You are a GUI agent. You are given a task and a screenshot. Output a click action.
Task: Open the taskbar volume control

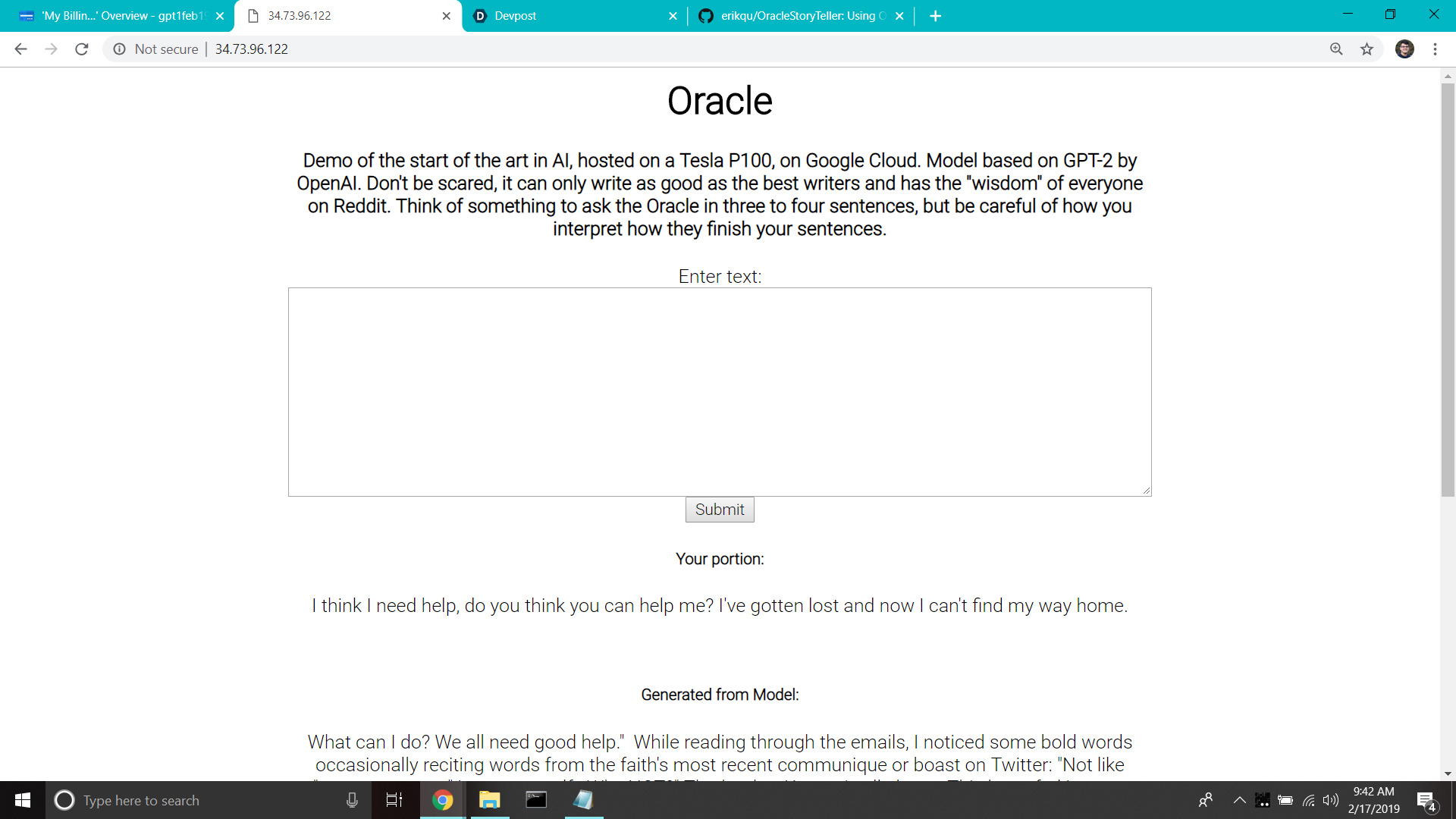pyautogui.click(x=1330, y=800)
